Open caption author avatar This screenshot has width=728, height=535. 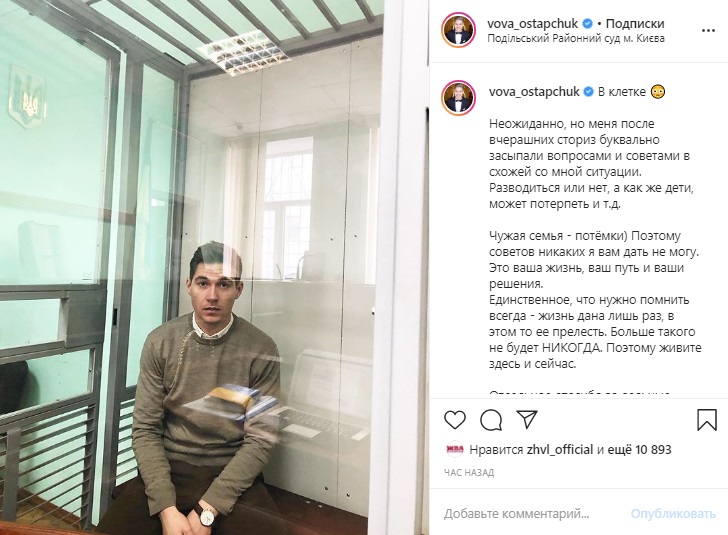pyautogui.click(x=458, y=98)
